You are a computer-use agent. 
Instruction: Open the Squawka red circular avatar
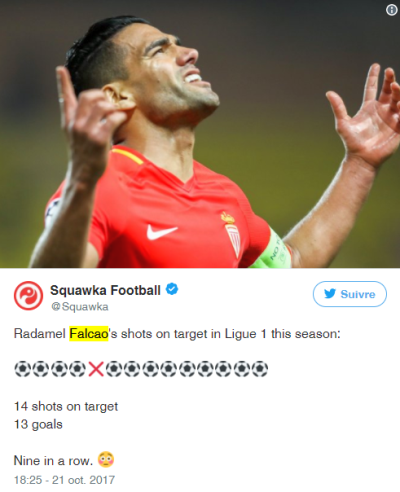[x=28, y=296]
